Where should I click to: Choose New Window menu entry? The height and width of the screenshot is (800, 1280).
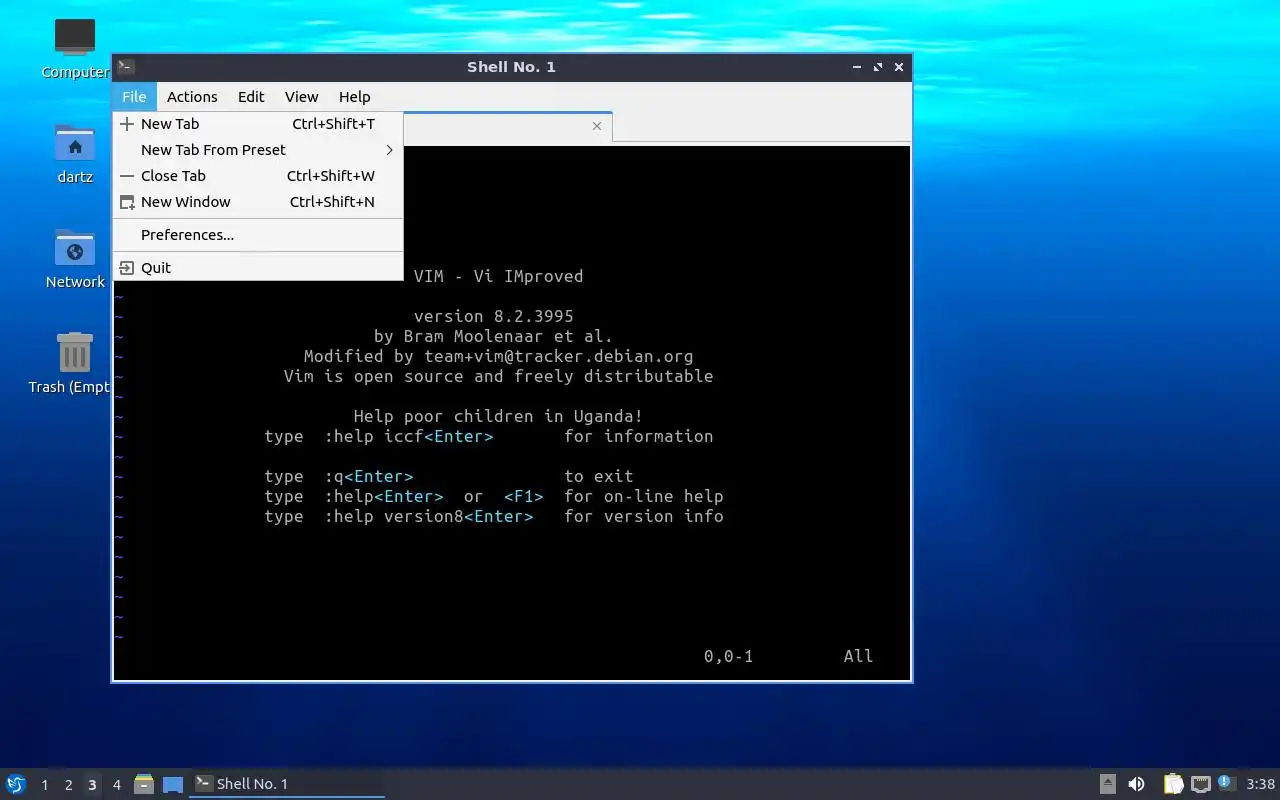point(258,202)
